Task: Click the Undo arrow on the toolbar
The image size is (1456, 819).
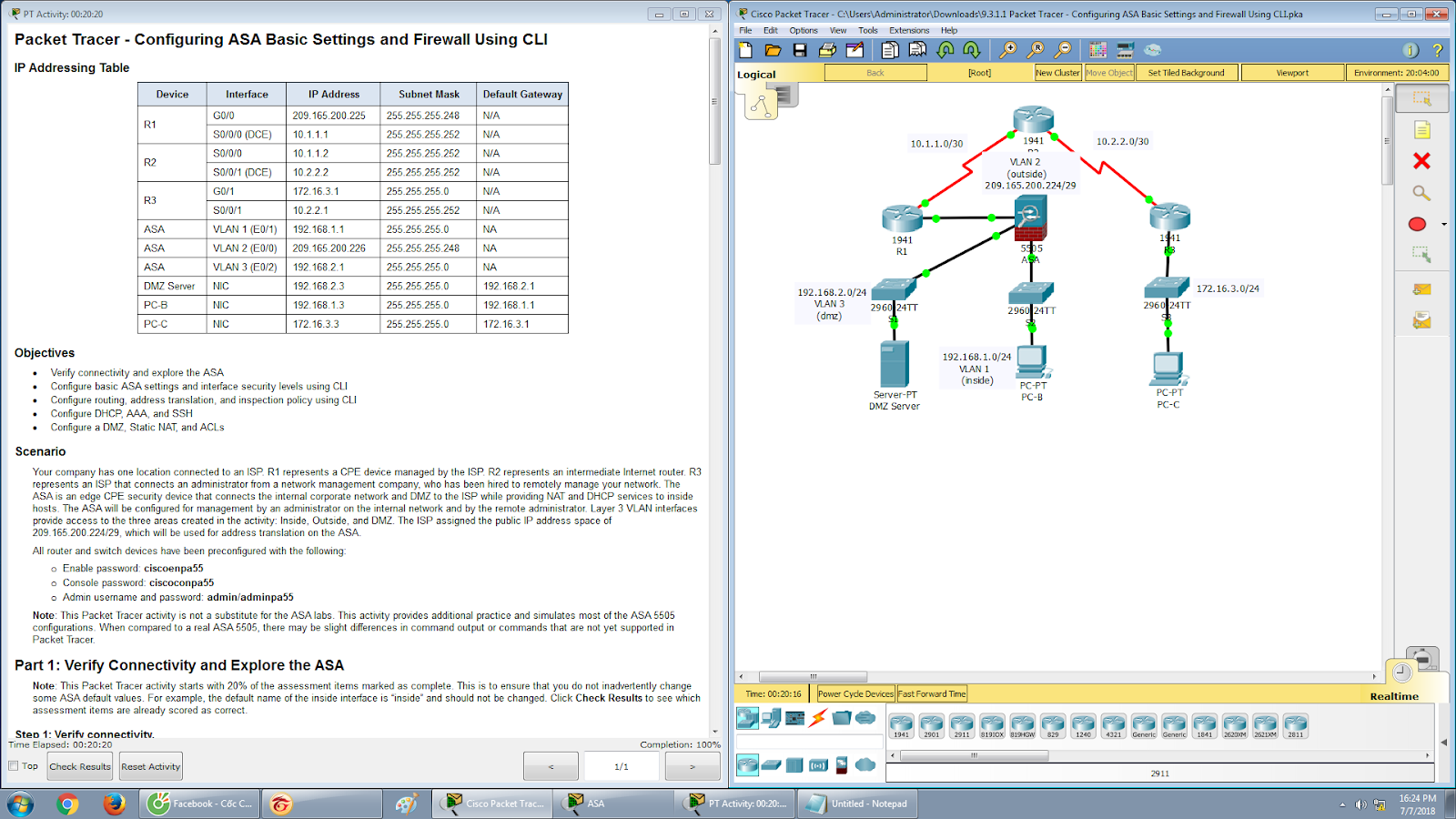Action: point(946,48)
